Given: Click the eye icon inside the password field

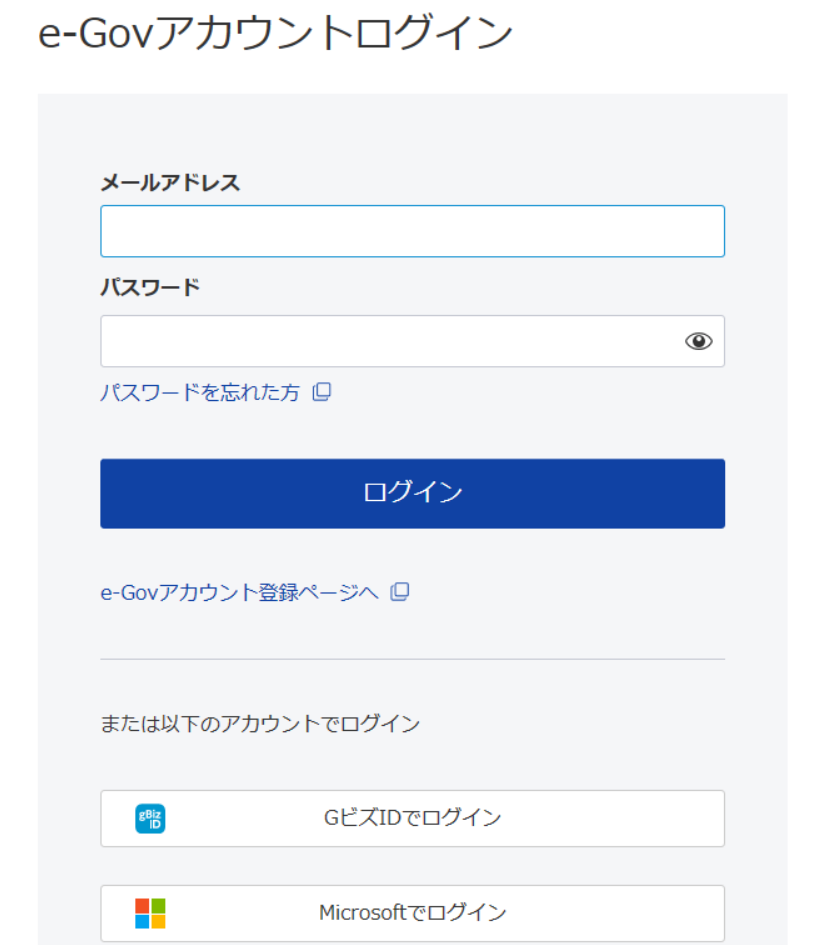Looking at the screenshot, I should (x=699, y=340).
